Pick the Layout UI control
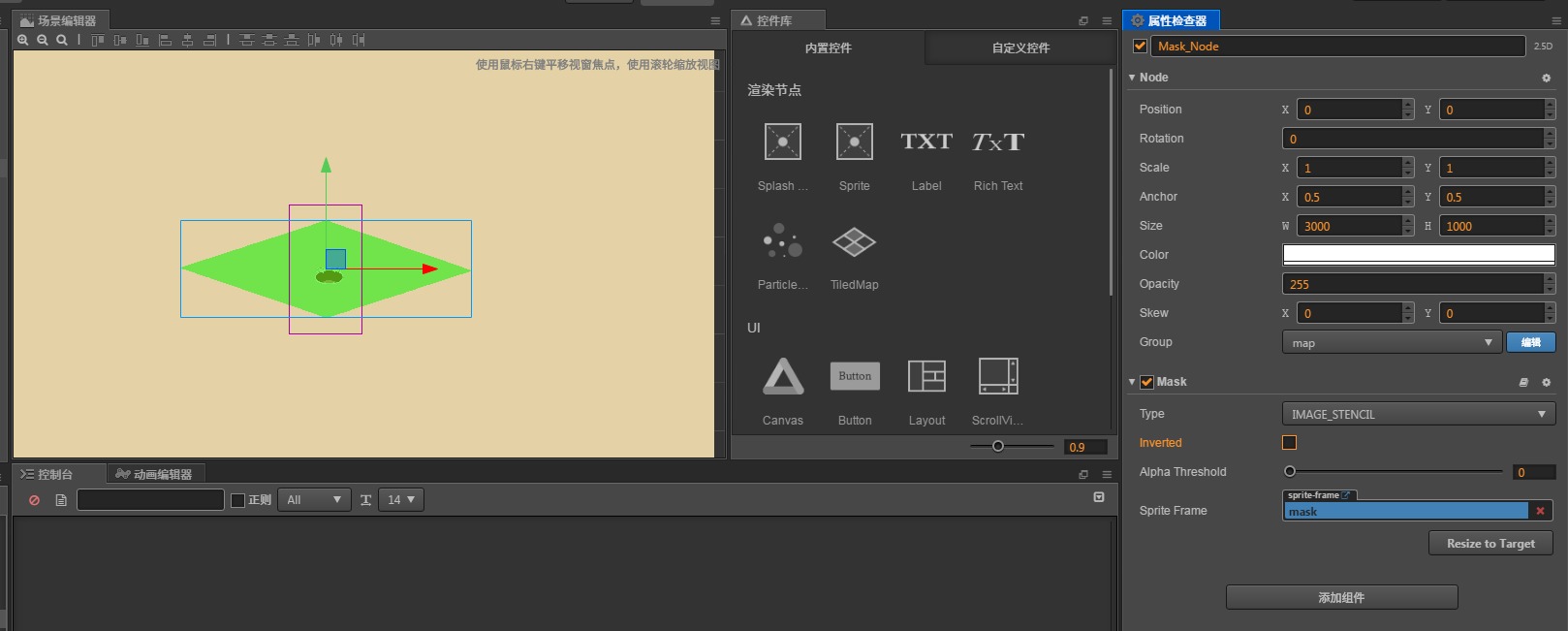Viewport: 1568px width, 631px height. tap(926, 376)
